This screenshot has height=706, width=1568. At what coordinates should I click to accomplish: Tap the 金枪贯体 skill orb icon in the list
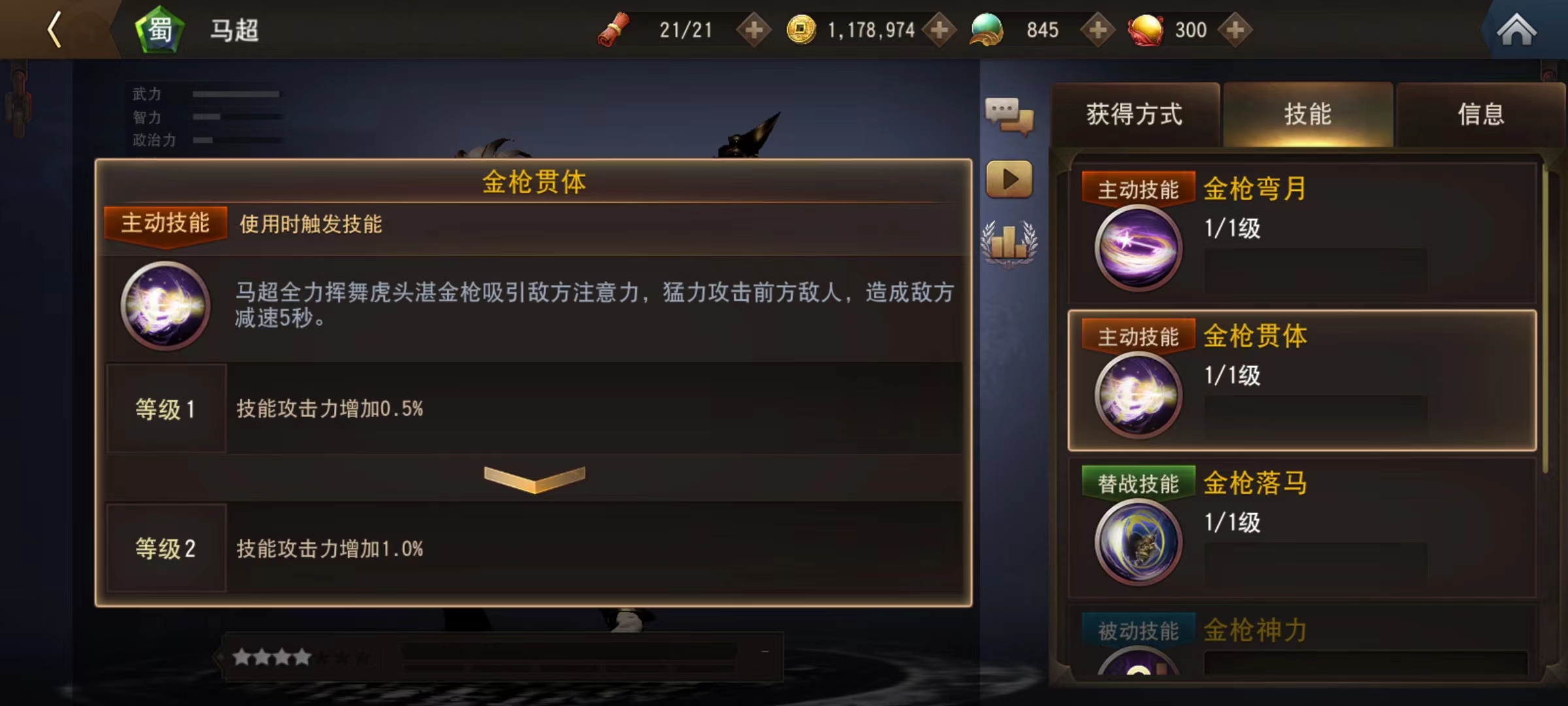[1138, 395]
